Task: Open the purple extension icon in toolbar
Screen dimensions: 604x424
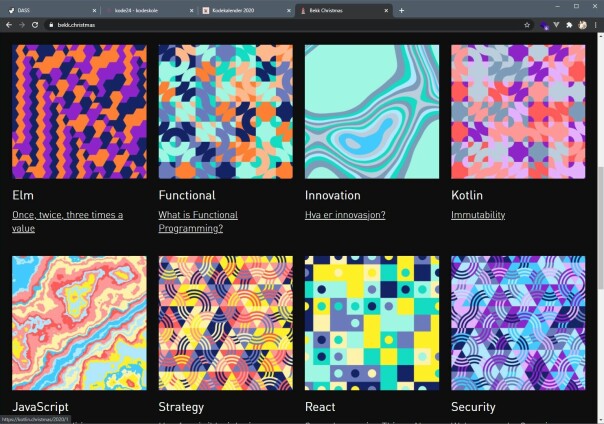Action: click(x=544, y=25)
